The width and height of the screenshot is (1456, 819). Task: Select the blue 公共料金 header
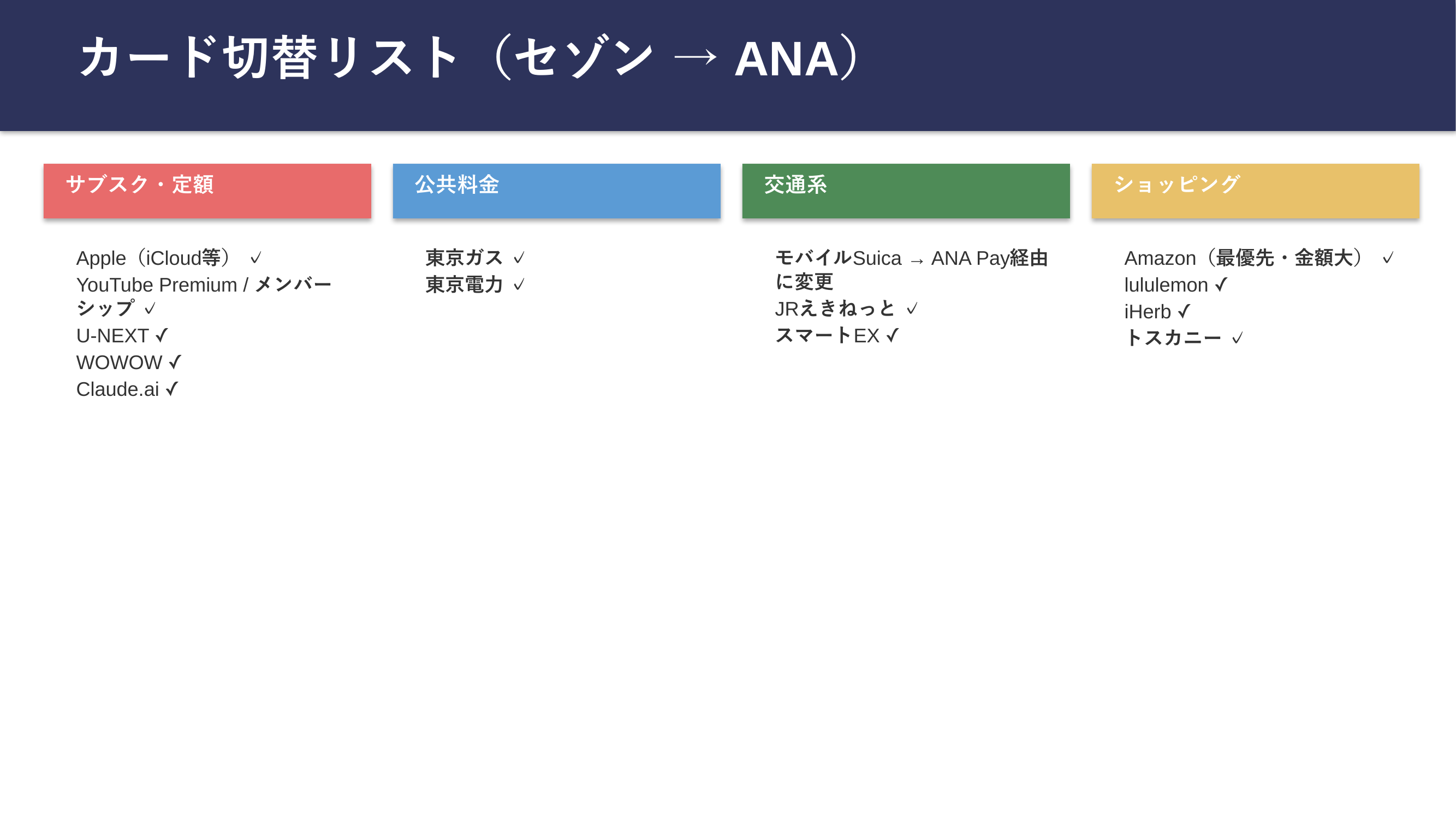[556, 191]
